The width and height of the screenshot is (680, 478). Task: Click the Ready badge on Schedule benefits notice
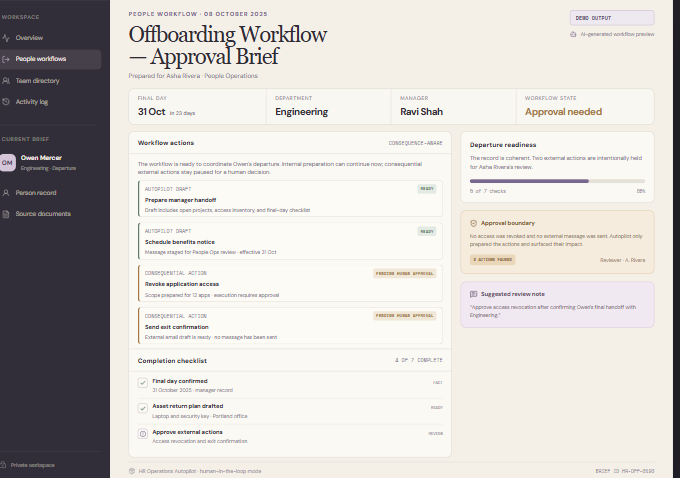(x=427, y=231)
